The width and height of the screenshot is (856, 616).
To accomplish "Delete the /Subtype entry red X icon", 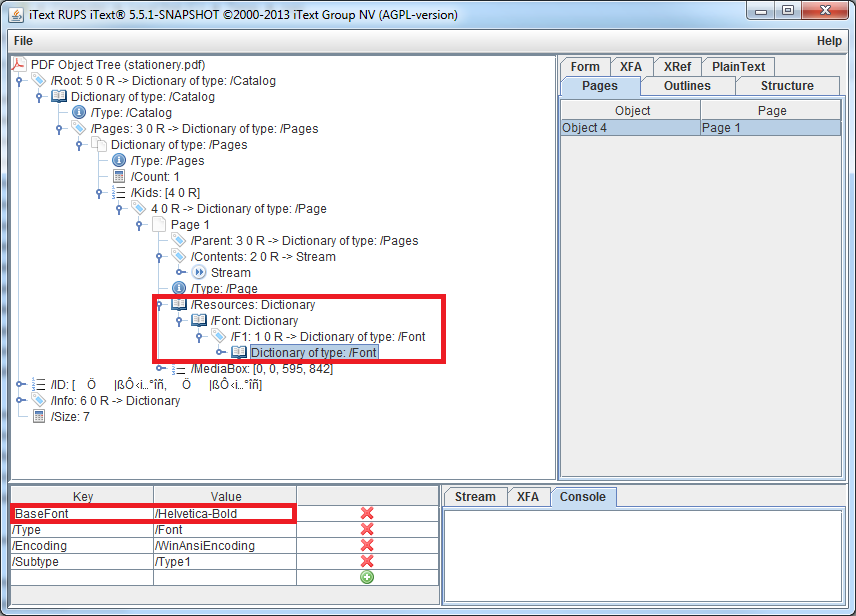I will point(366,561).
